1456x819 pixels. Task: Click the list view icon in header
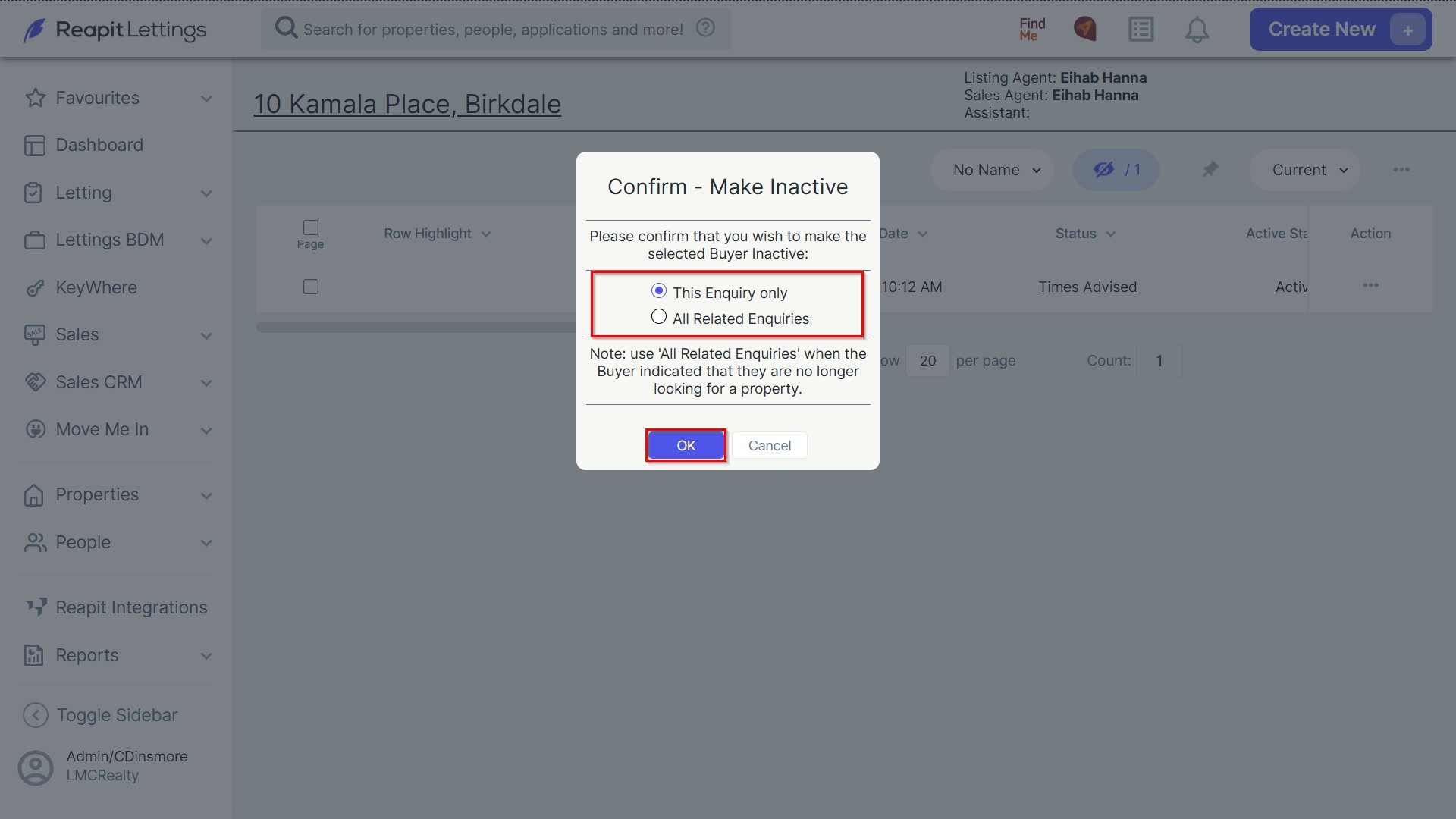(x=1141, y=30)
